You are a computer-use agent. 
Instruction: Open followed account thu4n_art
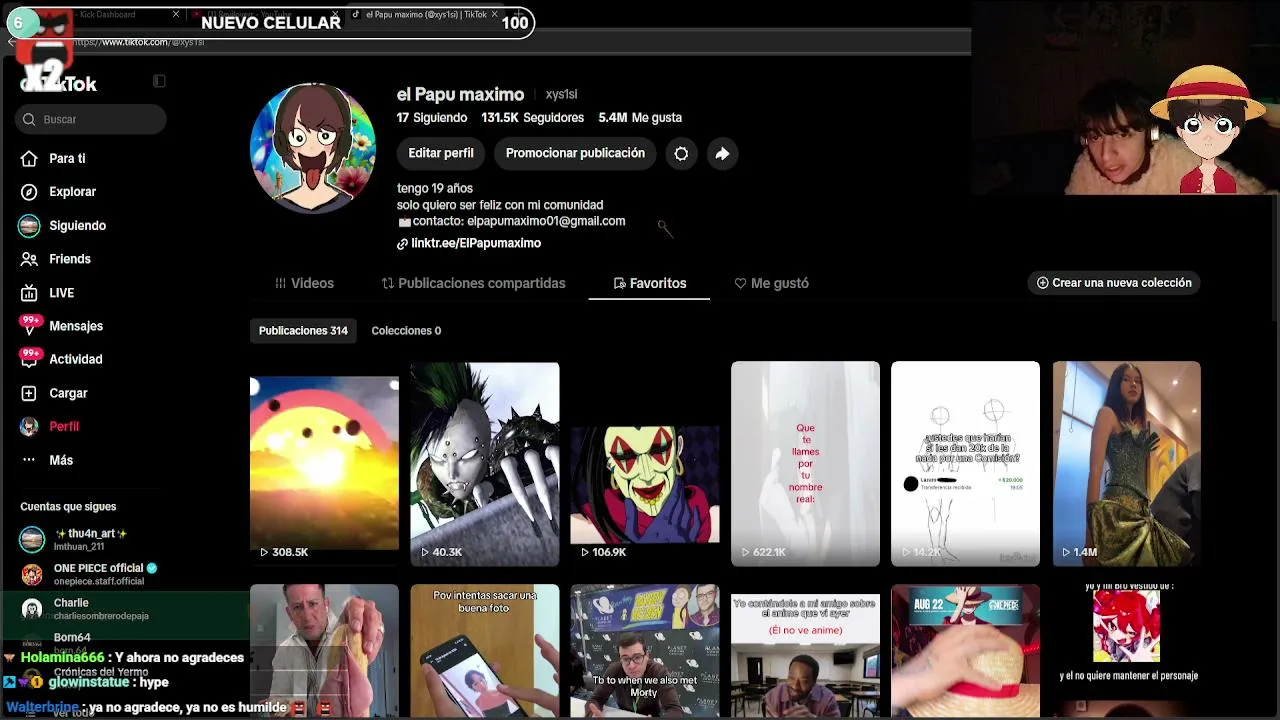point(88,540)
